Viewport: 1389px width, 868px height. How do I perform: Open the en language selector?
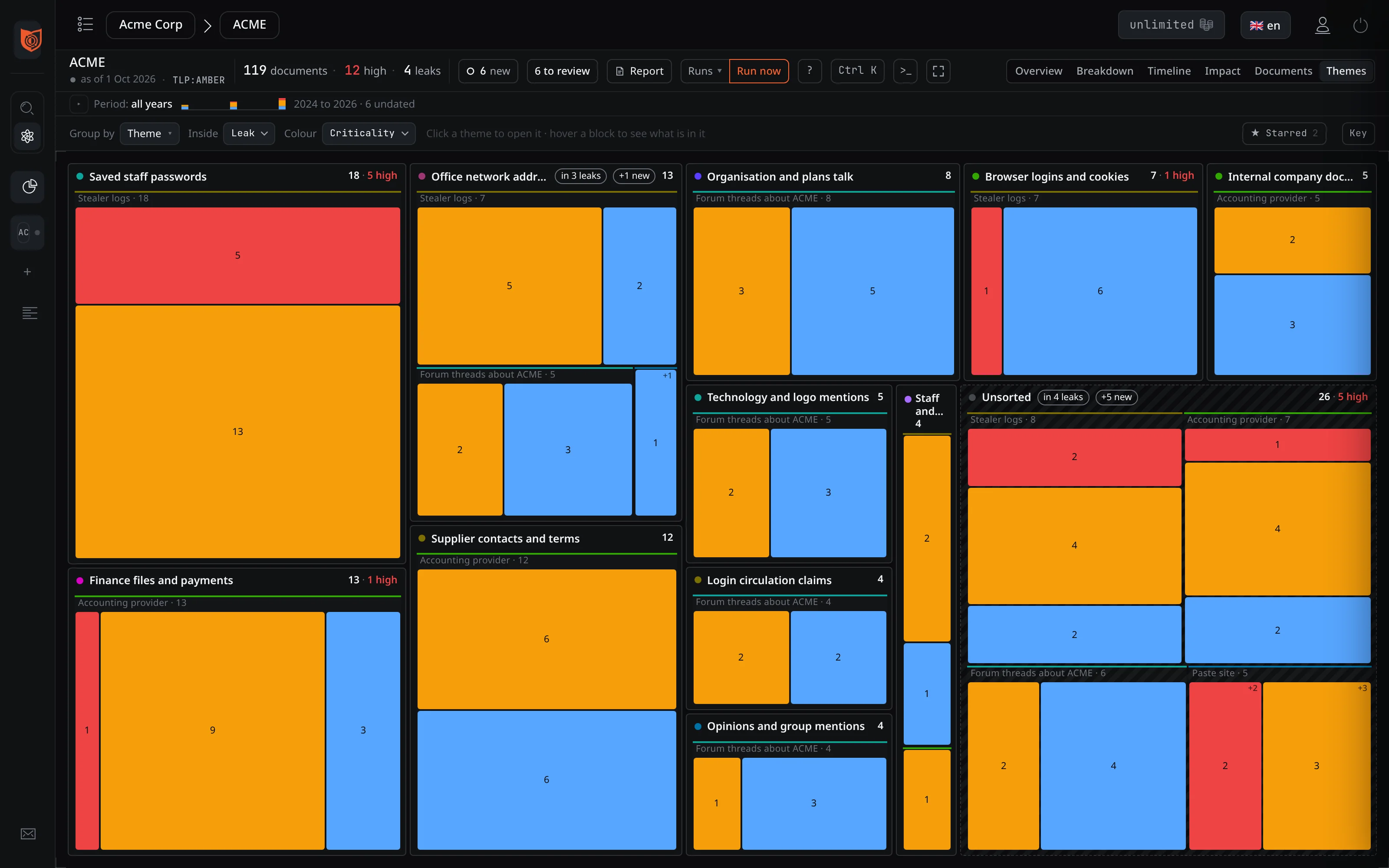click(x=1265, y=25)
